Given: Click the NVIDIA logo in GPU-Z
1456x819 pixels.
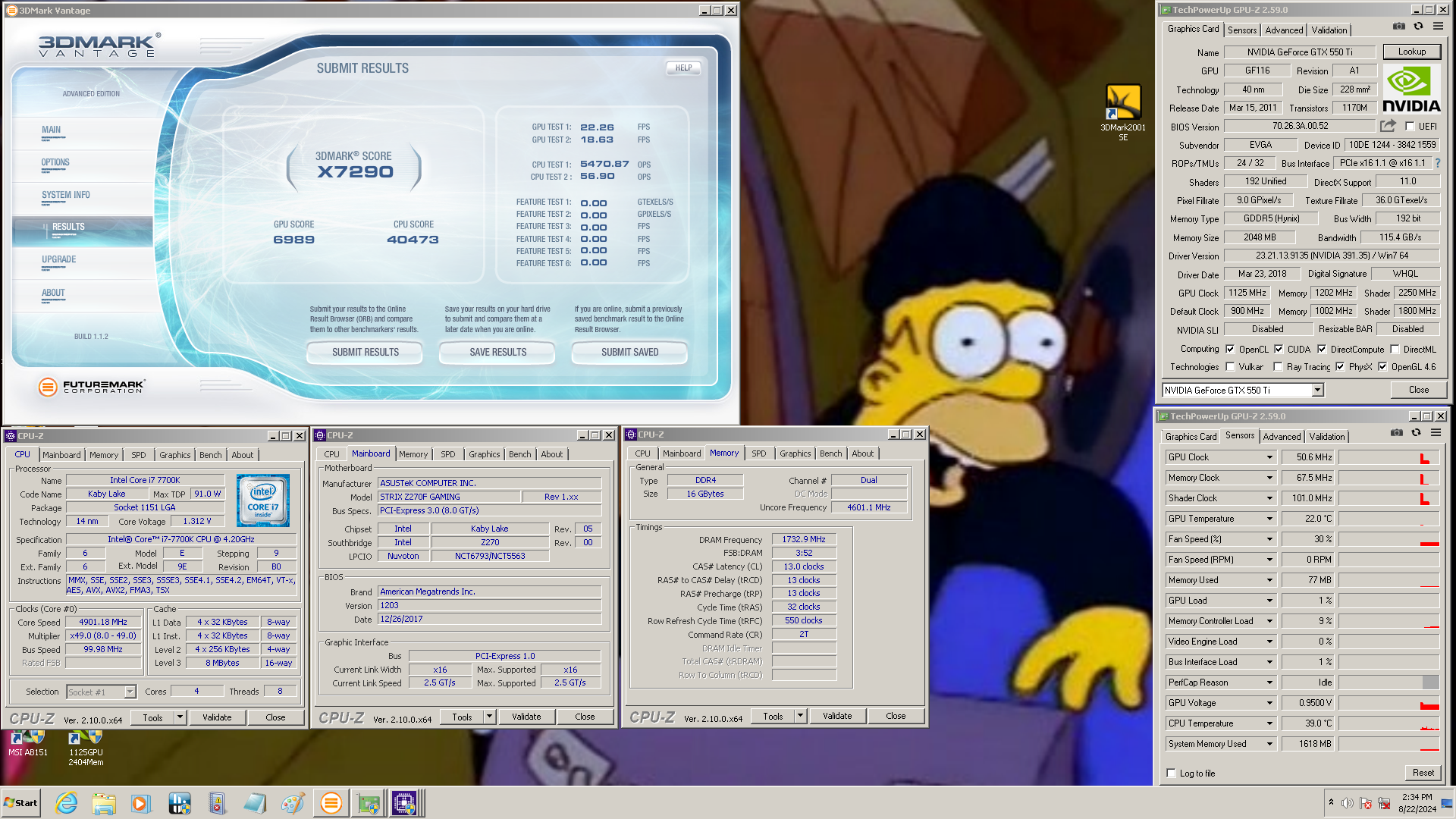Looking at the screenshot, I should coord(1411,89).
